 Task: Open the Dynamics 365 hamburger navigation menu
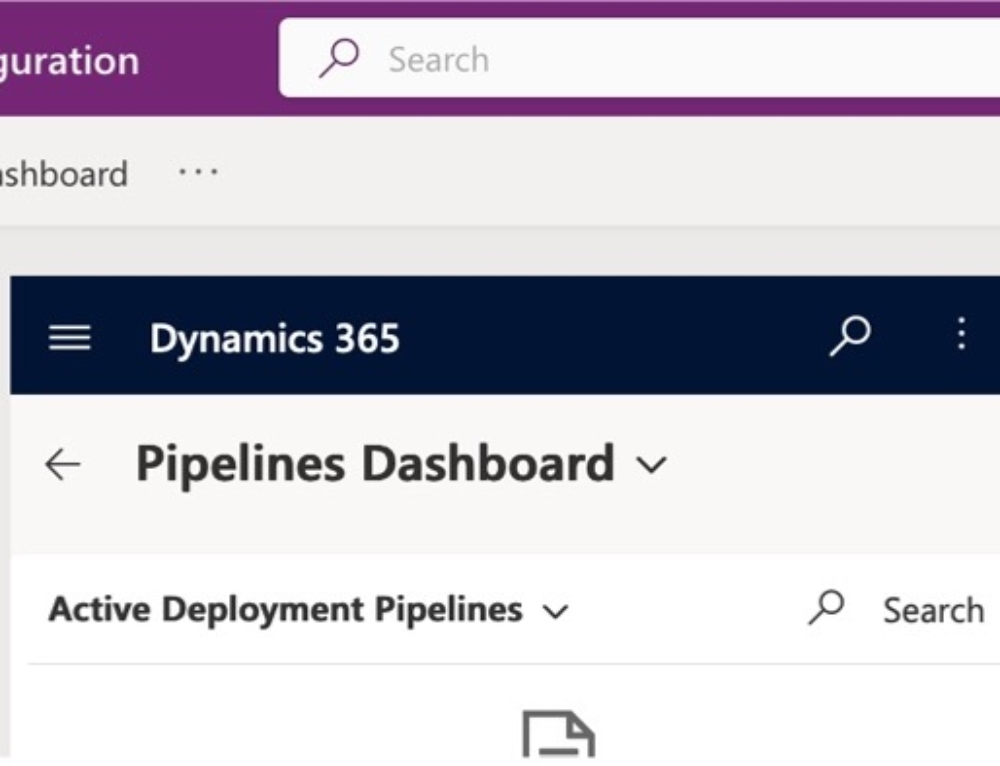[x=68, y=337]
